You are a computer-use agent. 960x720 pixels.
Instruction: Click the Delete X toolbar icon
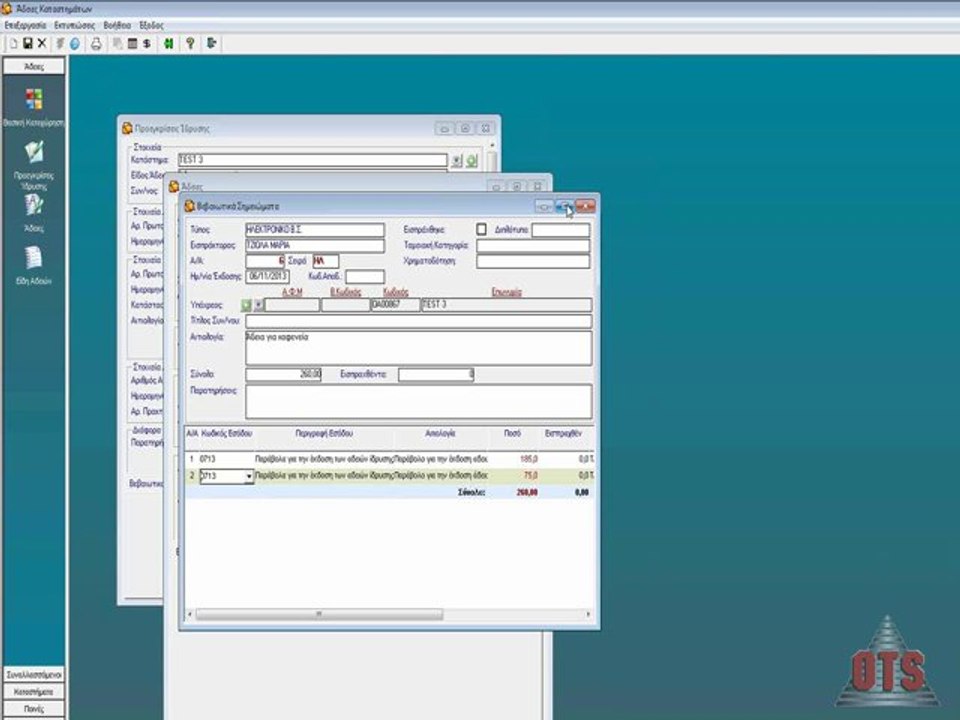click(42, 43)
